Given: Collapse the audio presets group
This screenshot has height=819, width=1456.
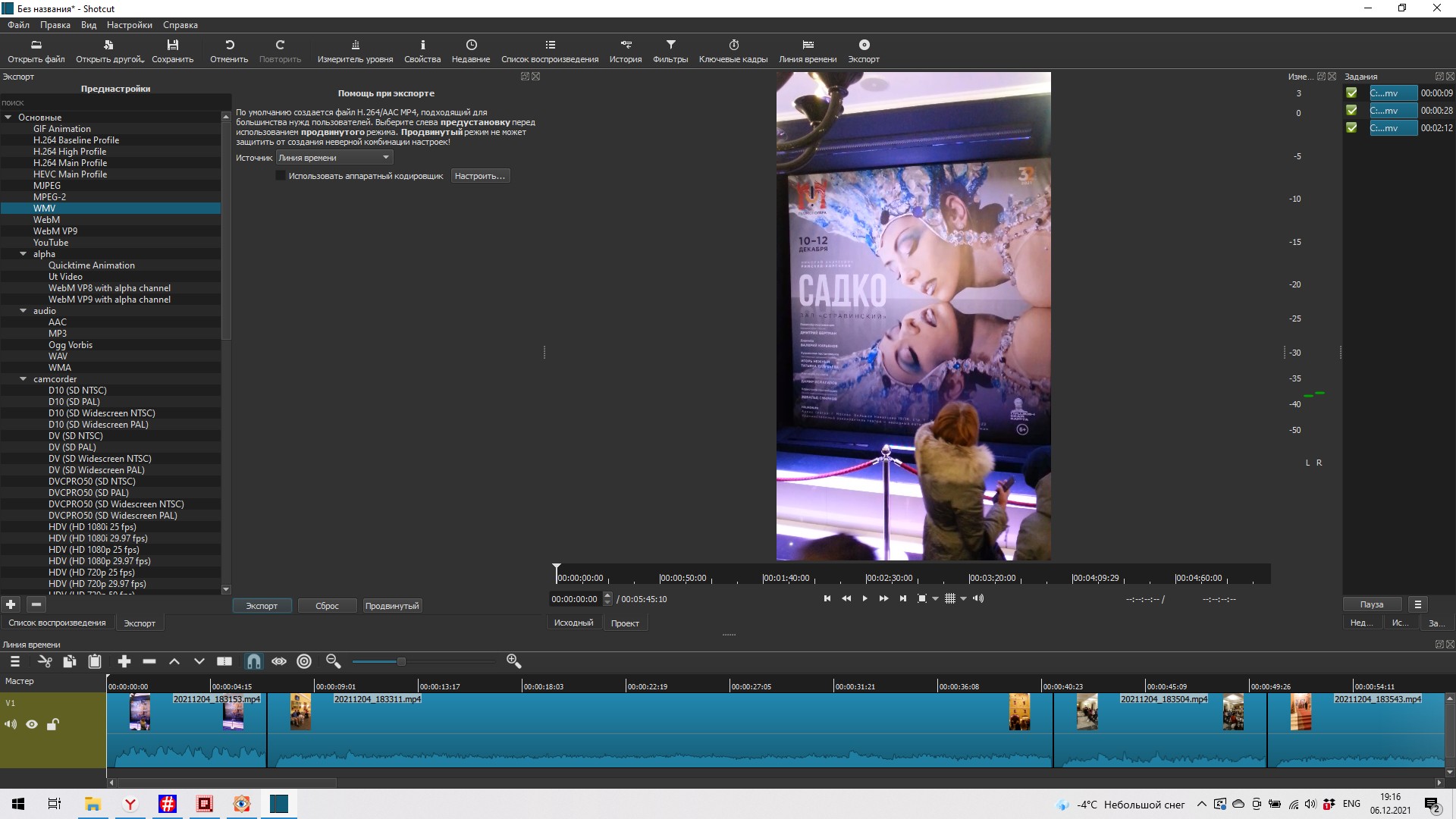Looking at the screenshot, I should click(24, 311).
